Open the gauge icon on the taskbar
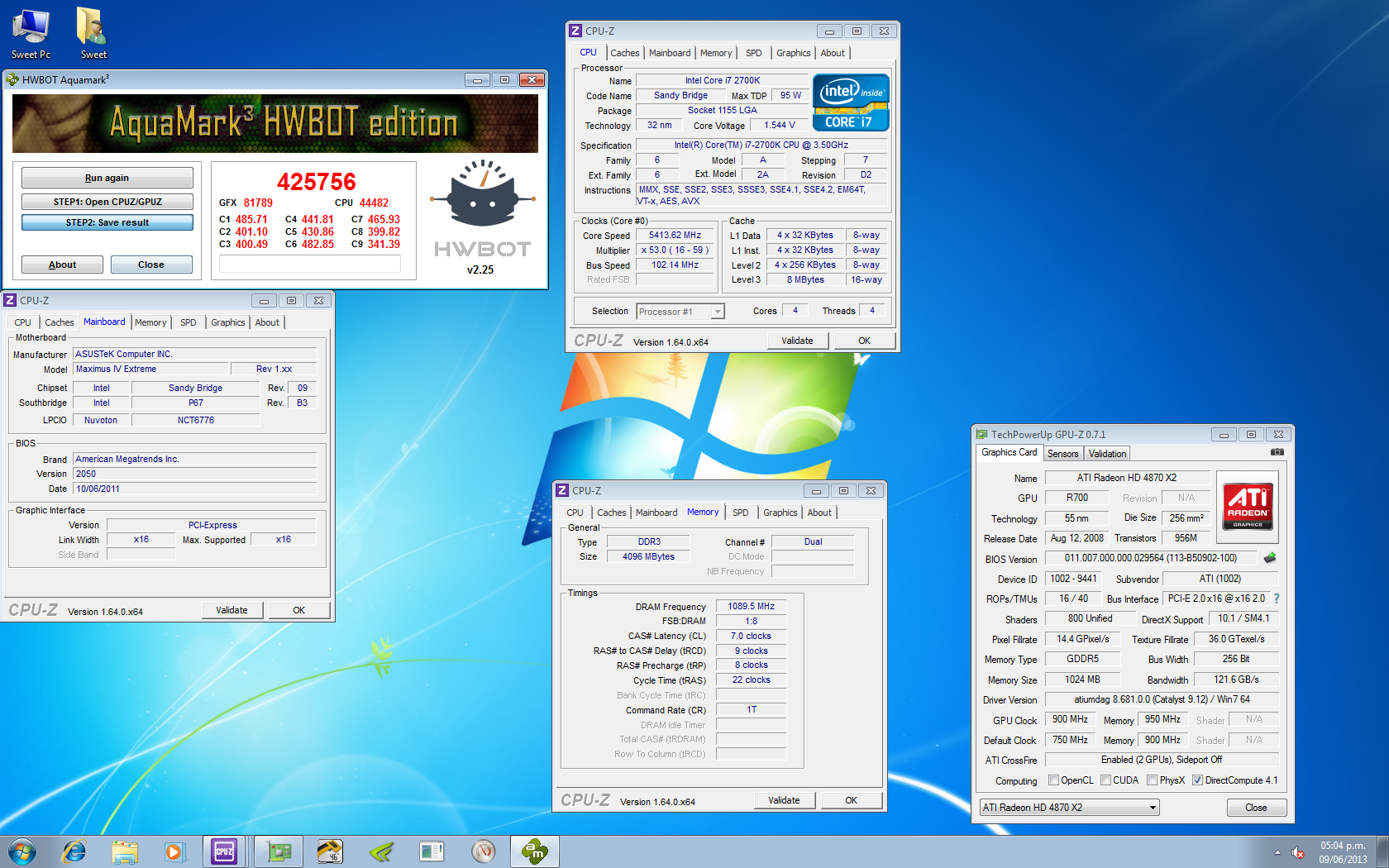The width and height of the screenshot is (1389, 868). pyautogui.click(x=484, y=851)
